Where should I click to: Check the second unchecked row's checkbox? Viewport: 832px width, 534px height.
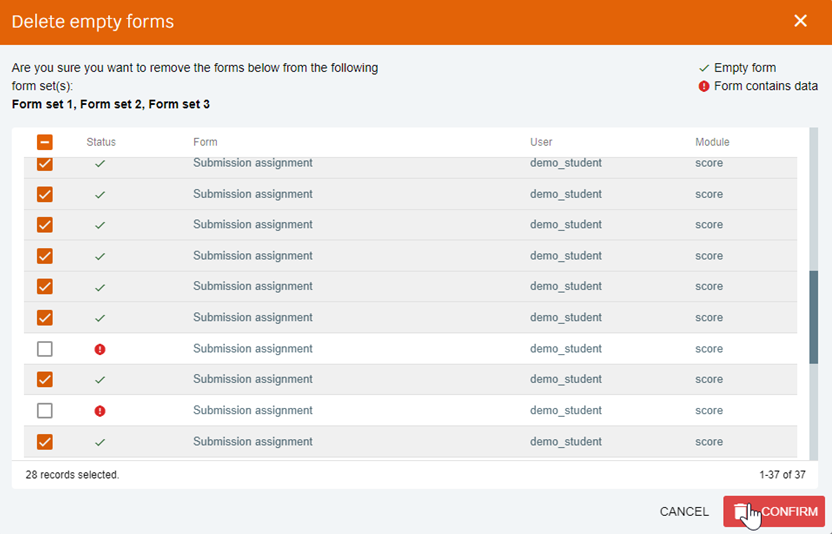[x=45, y=410]
